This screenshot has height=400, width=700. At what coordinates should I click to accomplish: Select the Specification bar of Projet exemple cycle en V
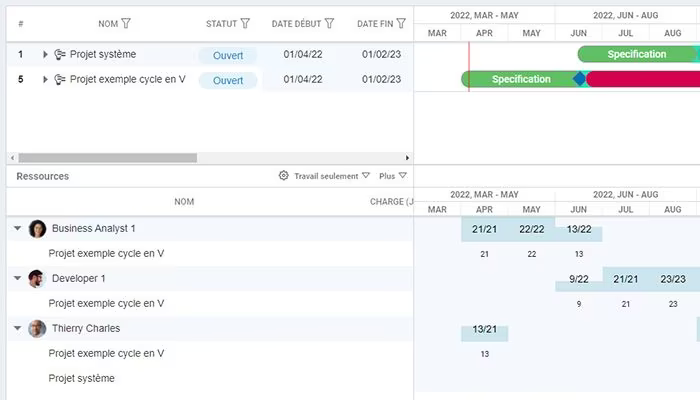pos(520,79)
